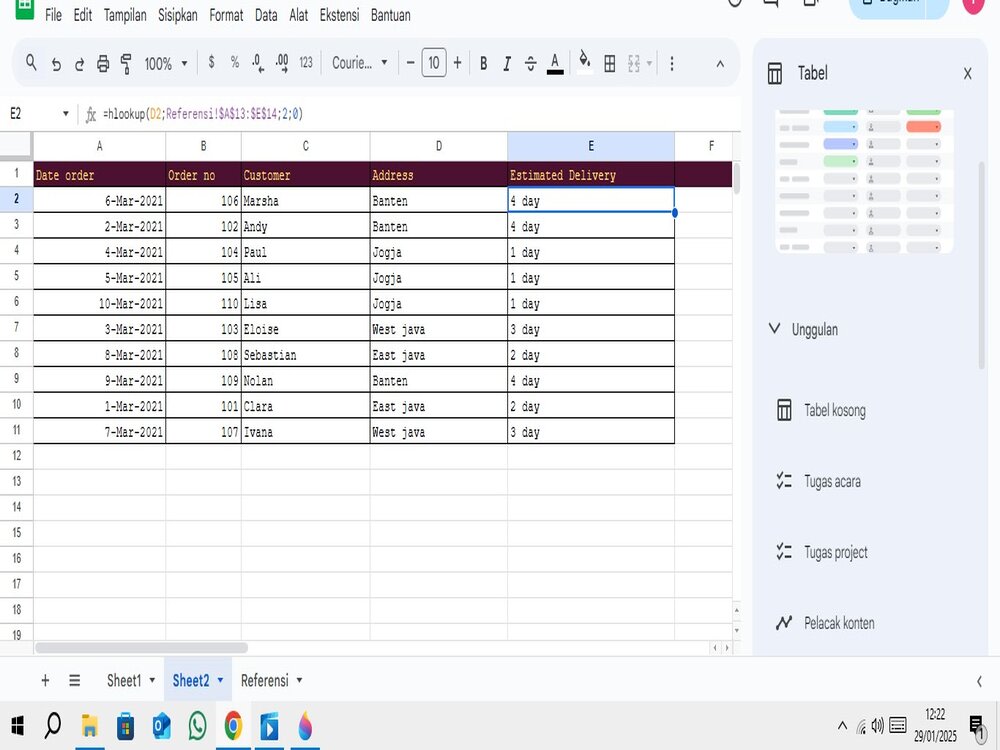1000x750 pixels.
Task: Open the Format menu
Action: [226, 15]
